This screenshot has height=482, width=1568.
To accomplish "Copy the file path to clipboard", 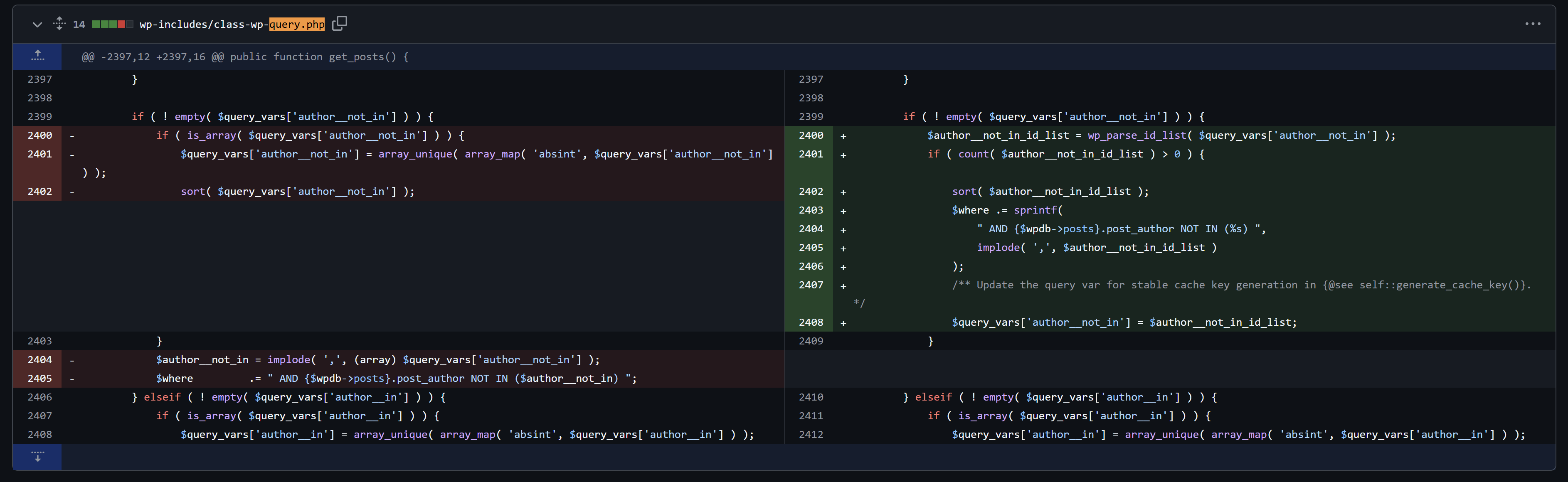I will coord(340,24).
